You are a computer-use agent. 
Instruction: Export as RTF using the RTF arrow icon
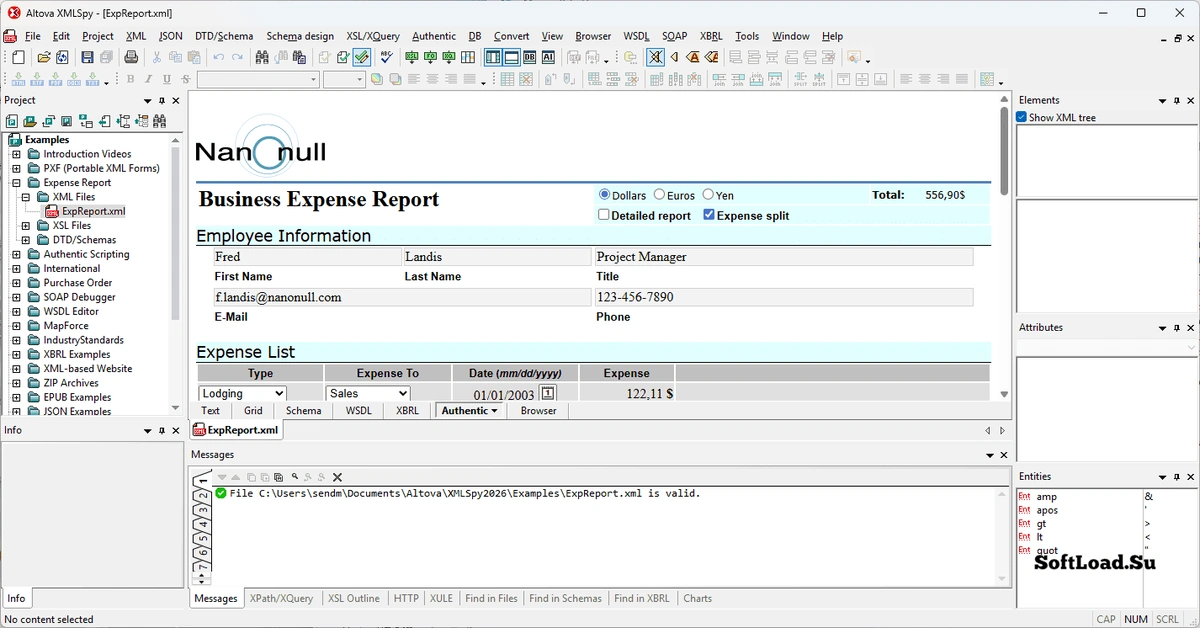click(x=37, y=80)
